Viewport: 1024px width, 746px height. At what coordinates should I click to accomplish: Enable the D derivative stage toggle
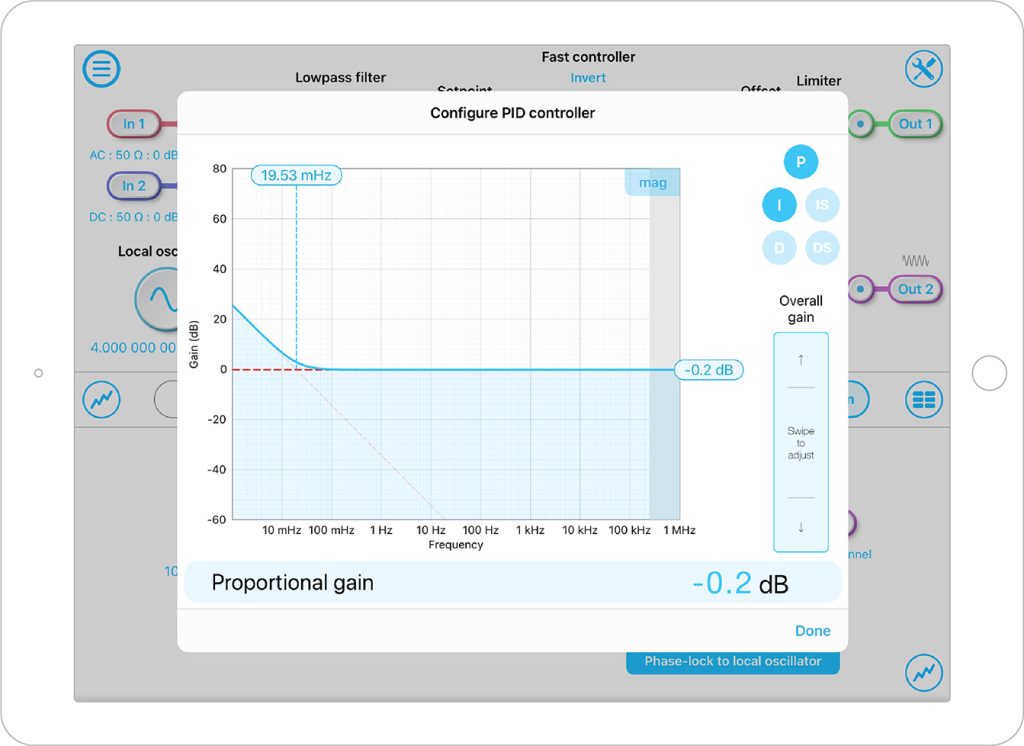point(779,247)
